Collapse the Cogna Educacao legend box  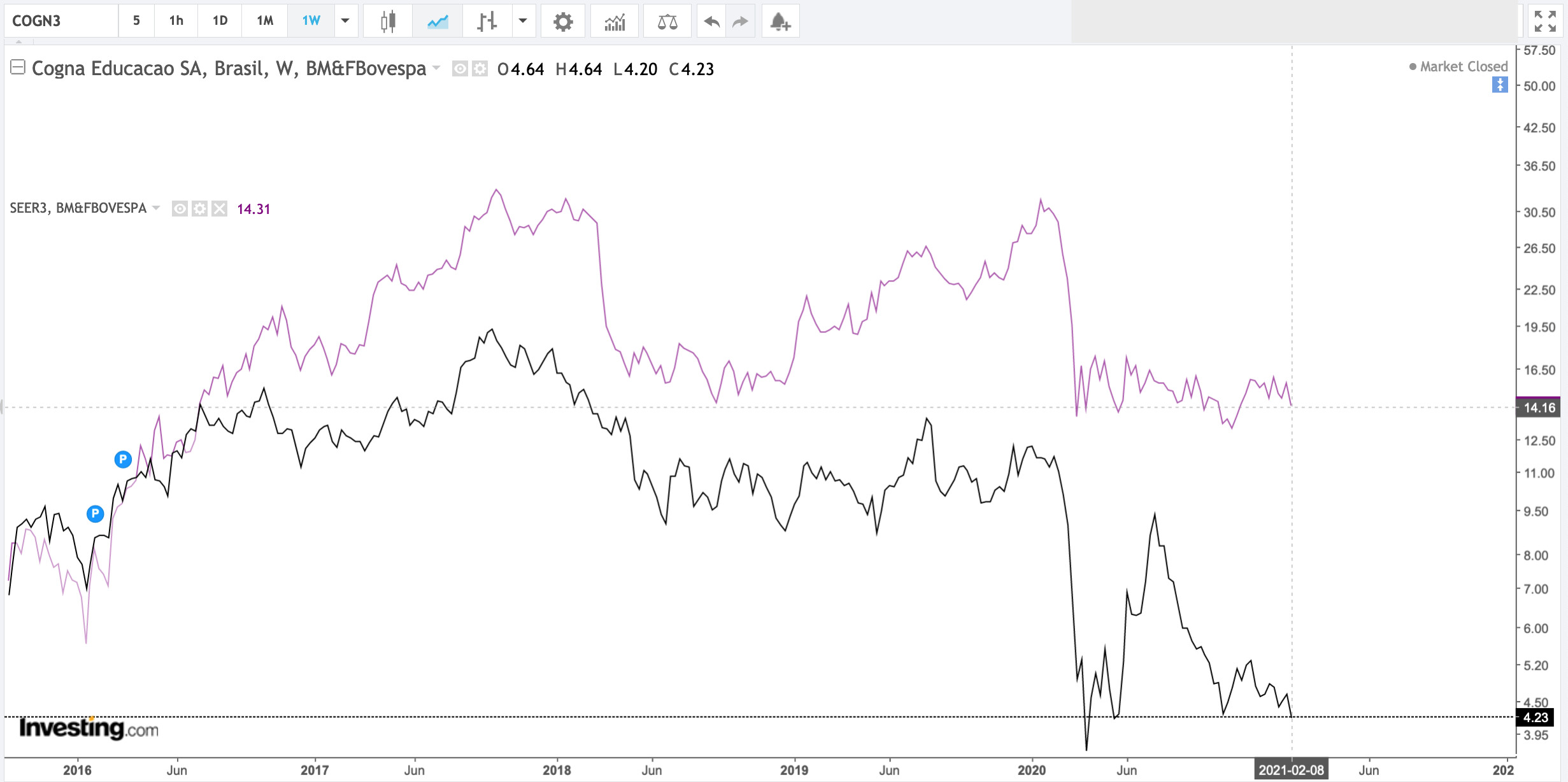tap(18, 68)
